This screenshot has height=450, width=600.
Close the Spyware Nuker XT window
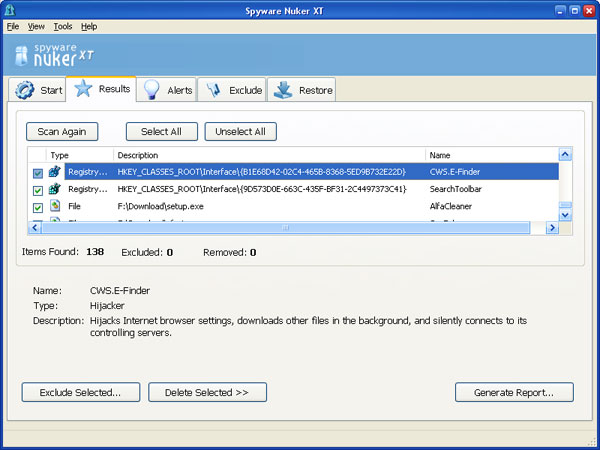tap(589, 11)
